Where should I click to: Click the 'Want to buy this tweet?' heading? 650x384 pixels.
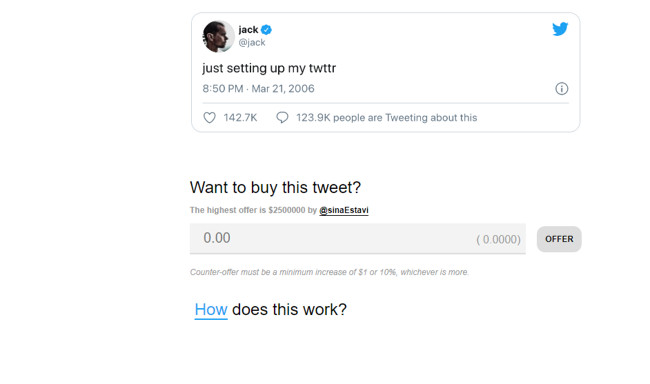coord(275,187)
